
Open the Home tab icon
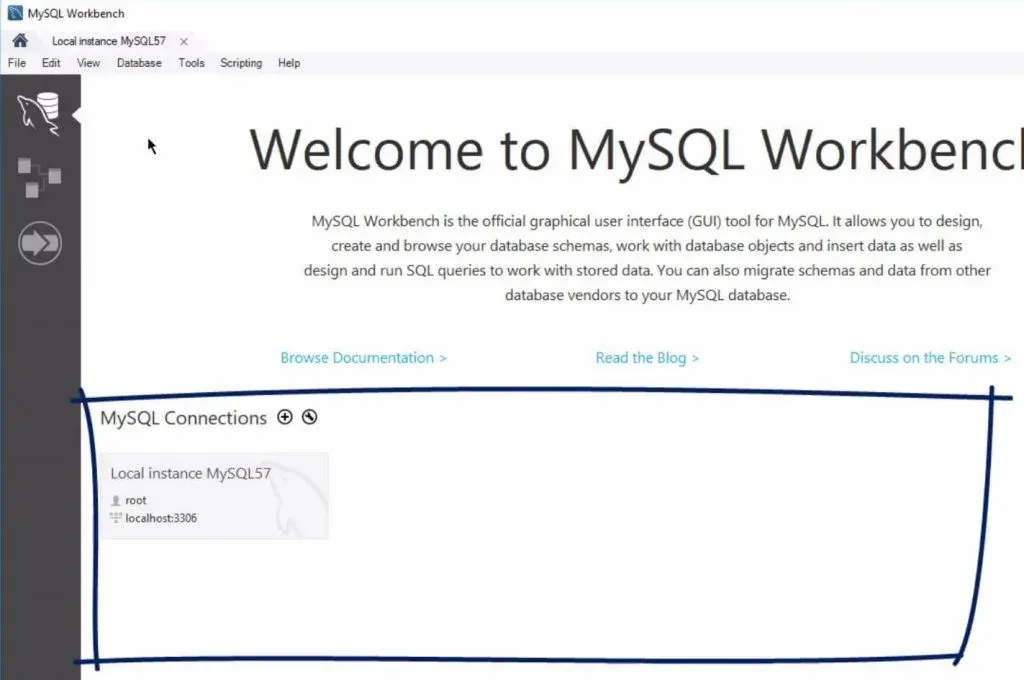tap(19, 41)
